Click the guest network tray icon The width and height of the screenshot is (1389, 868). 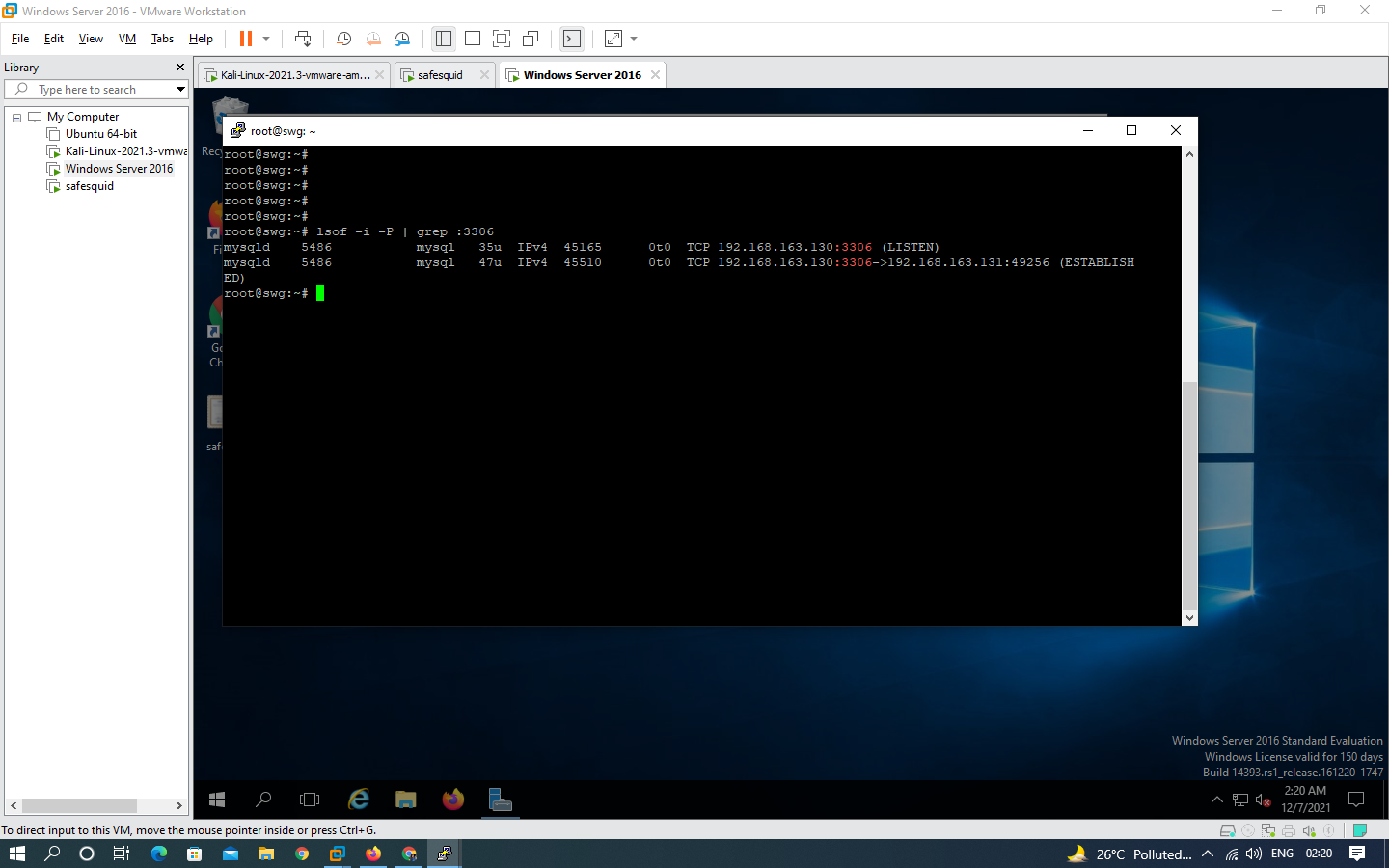[1240, 800]
